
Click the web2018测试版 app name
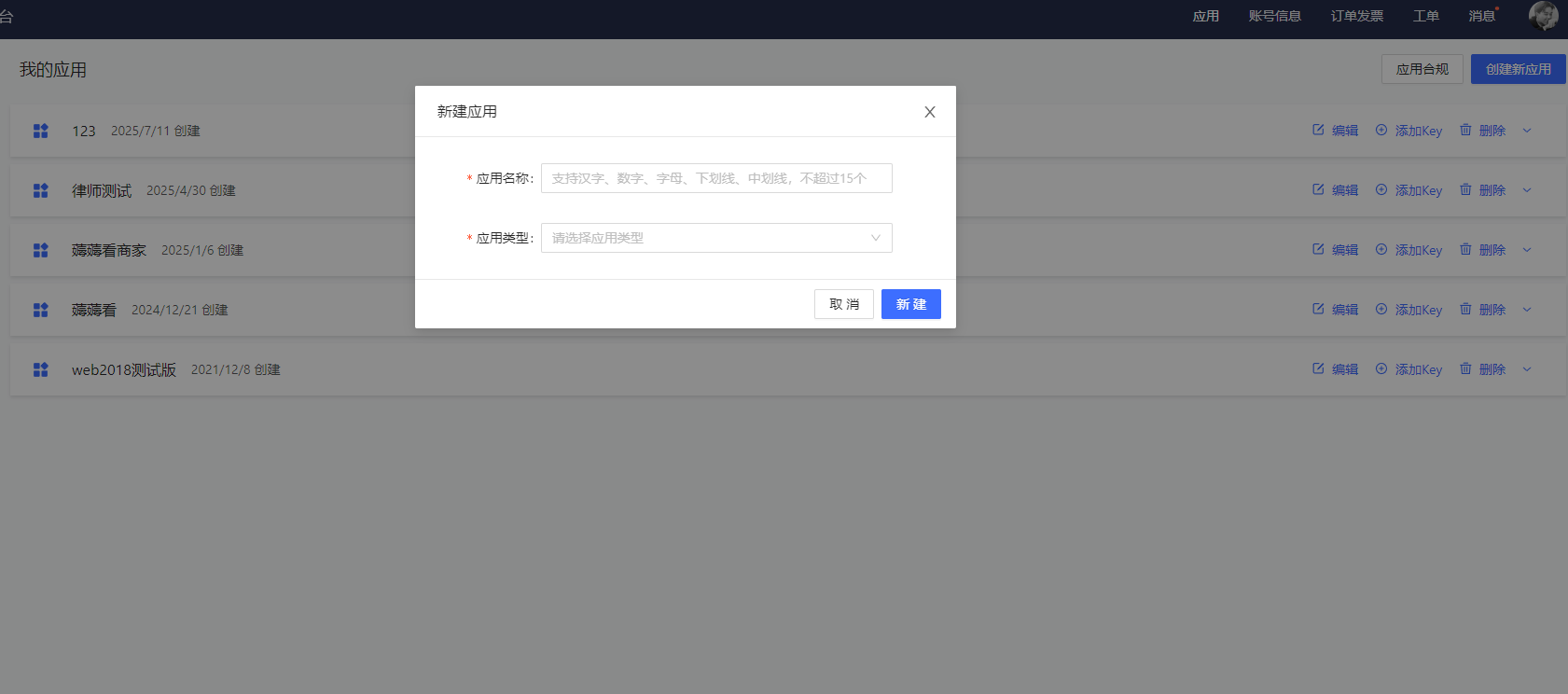(124, 369)
